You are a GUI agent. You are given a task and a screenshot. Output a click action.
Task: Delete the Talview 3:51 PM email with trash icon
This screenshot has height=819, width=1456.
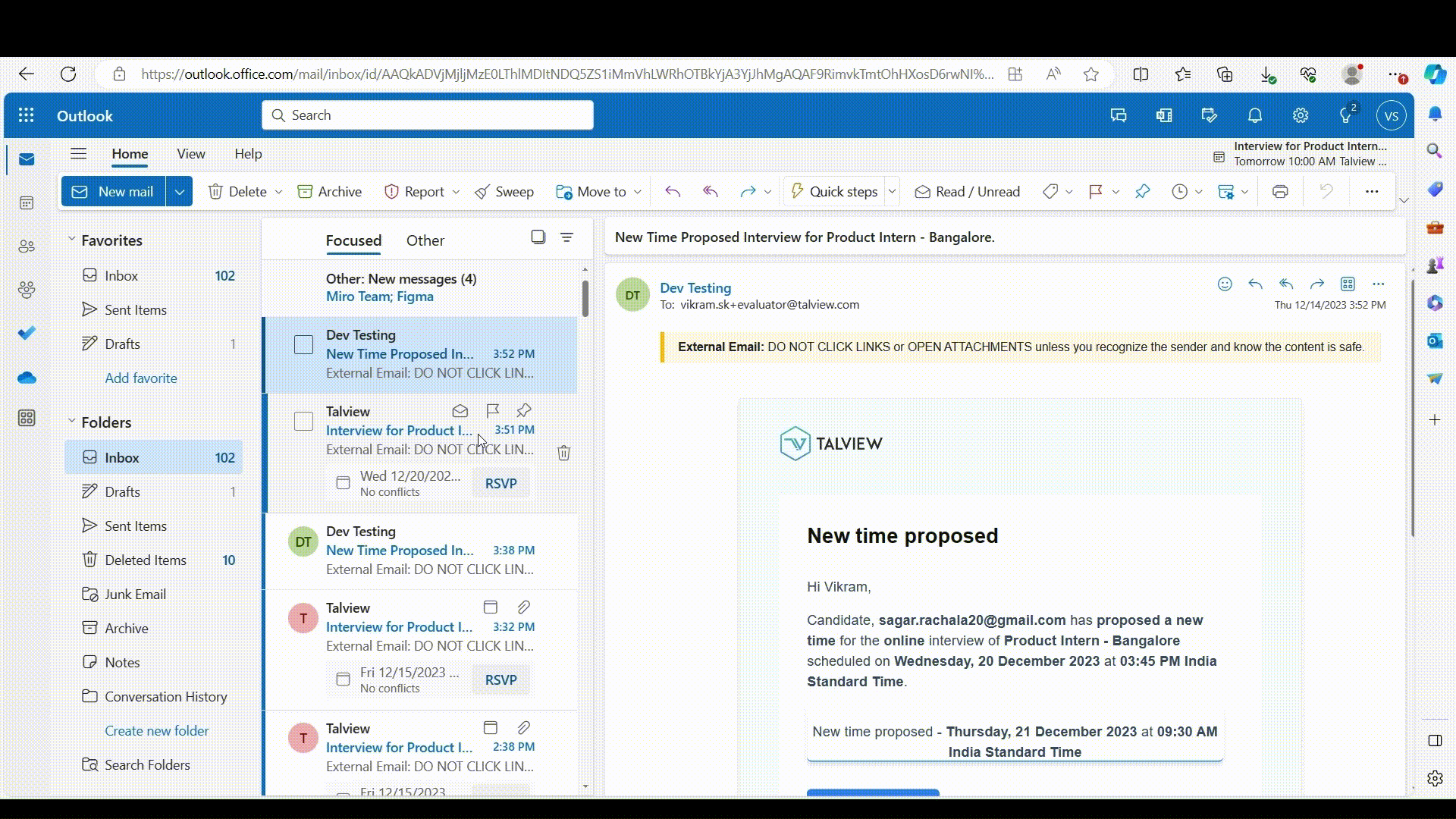(563, 453)
